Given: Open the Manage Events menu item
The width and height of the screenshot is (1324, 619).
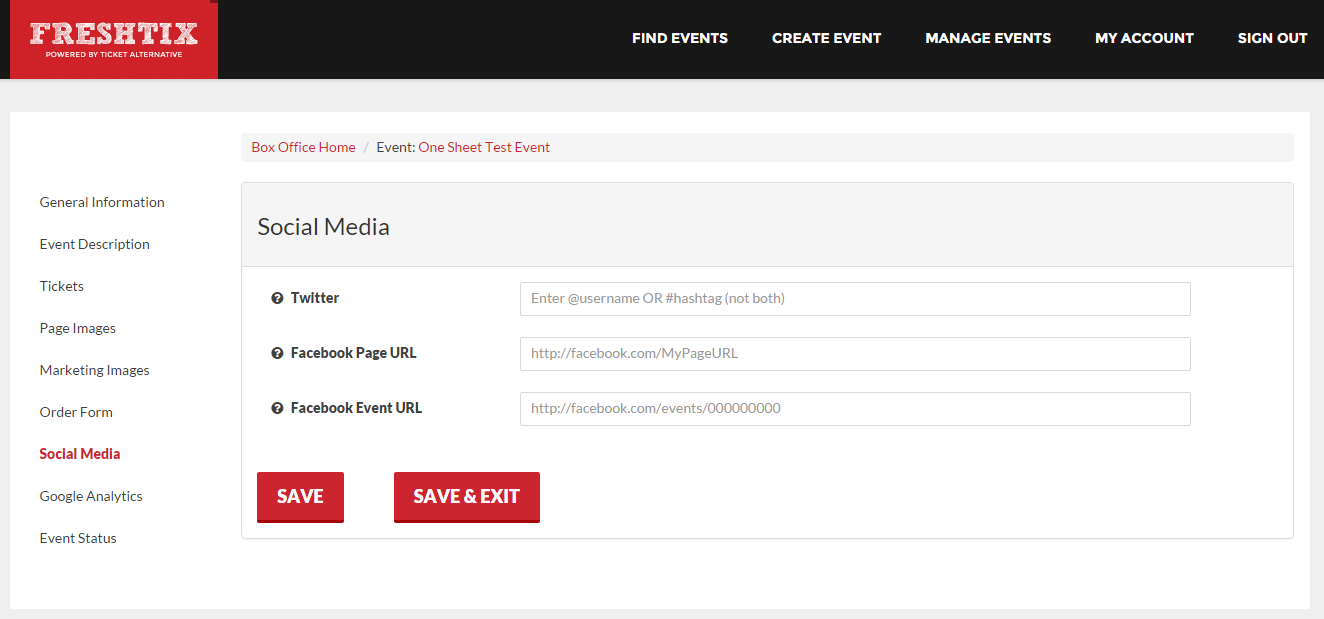Looking at the screenshot, I should 988,38.
